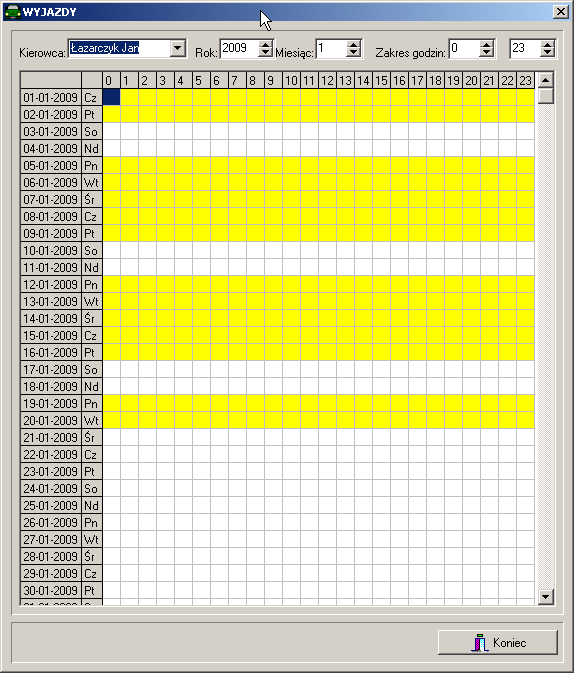Viewport: 574px width, 673px height.
Task: Click the Koniec button
Action: click(x=498, y=642)
